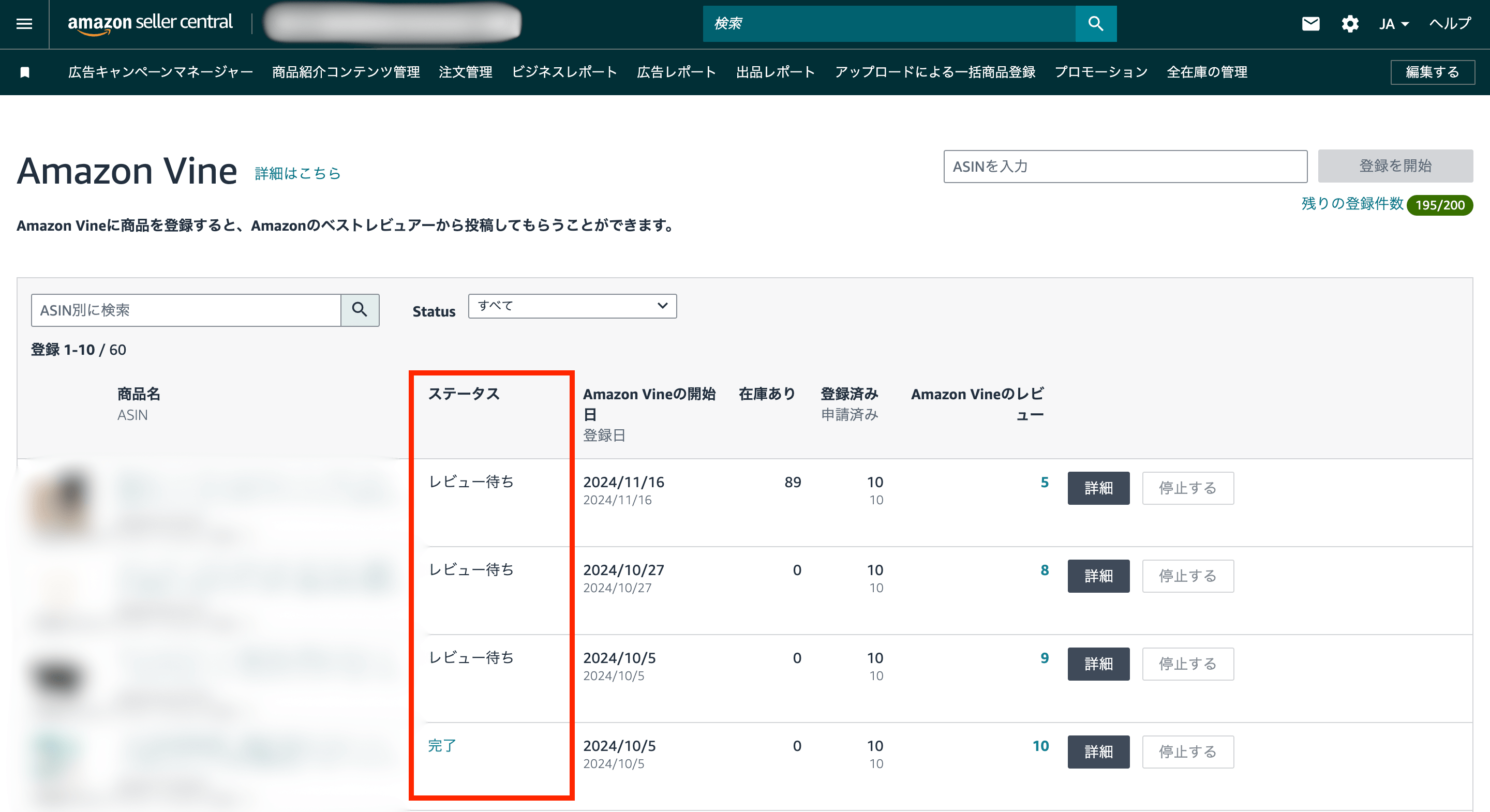Expand the JA language dropdown

click(x=1393, y=24)
